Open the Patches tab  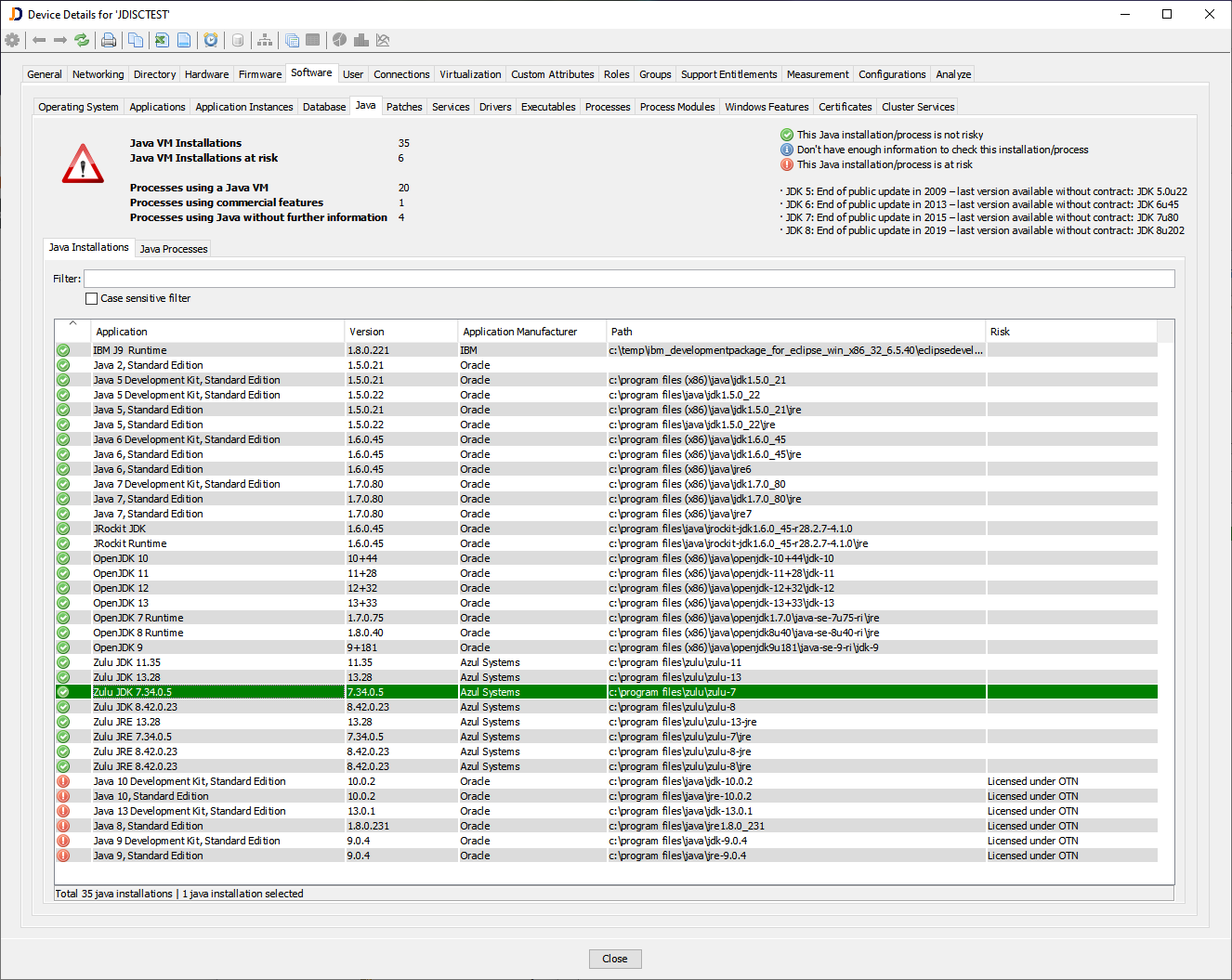click(403, 106)
